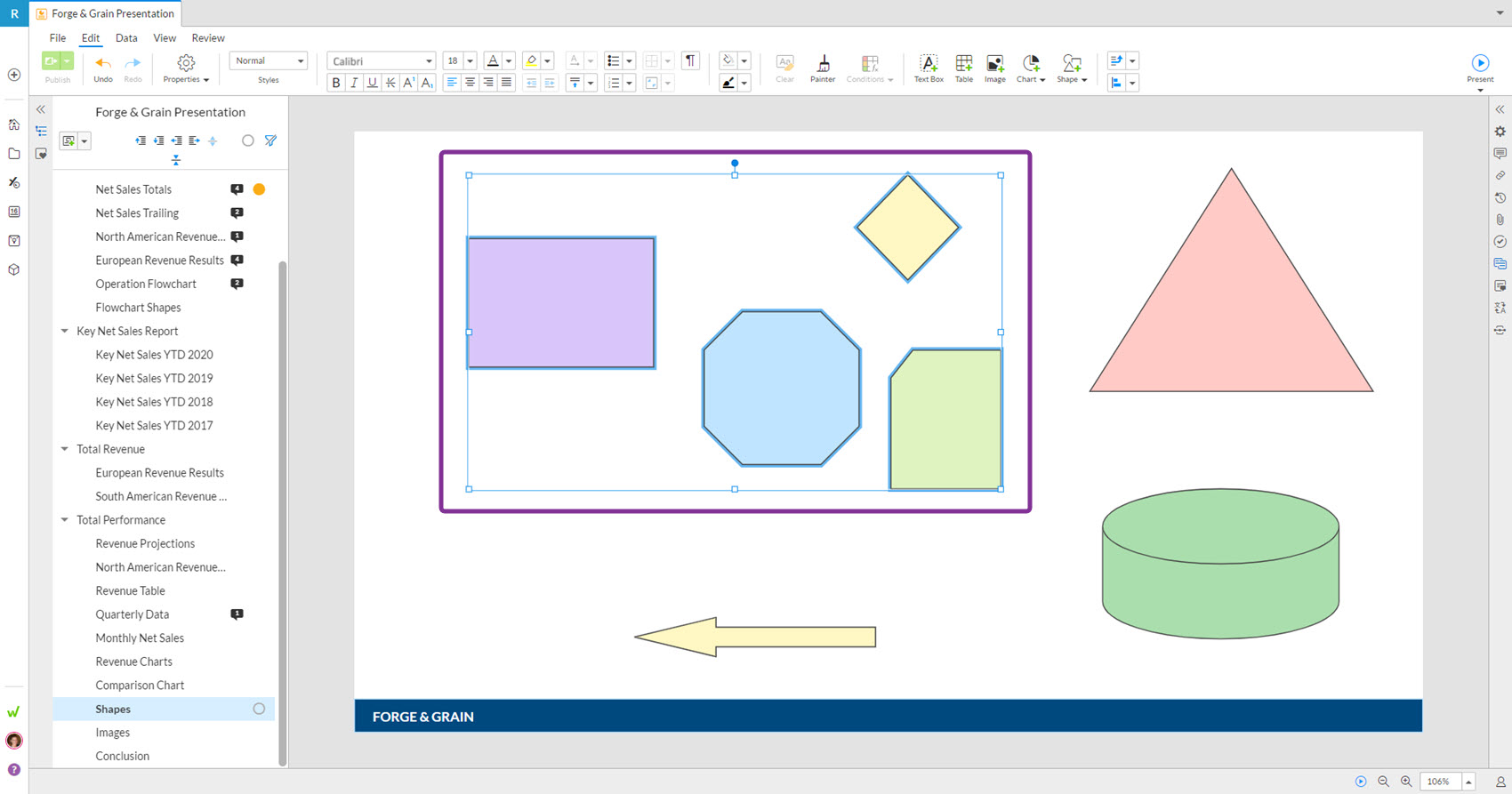Select the Format Painter tool

coord(823,68)
